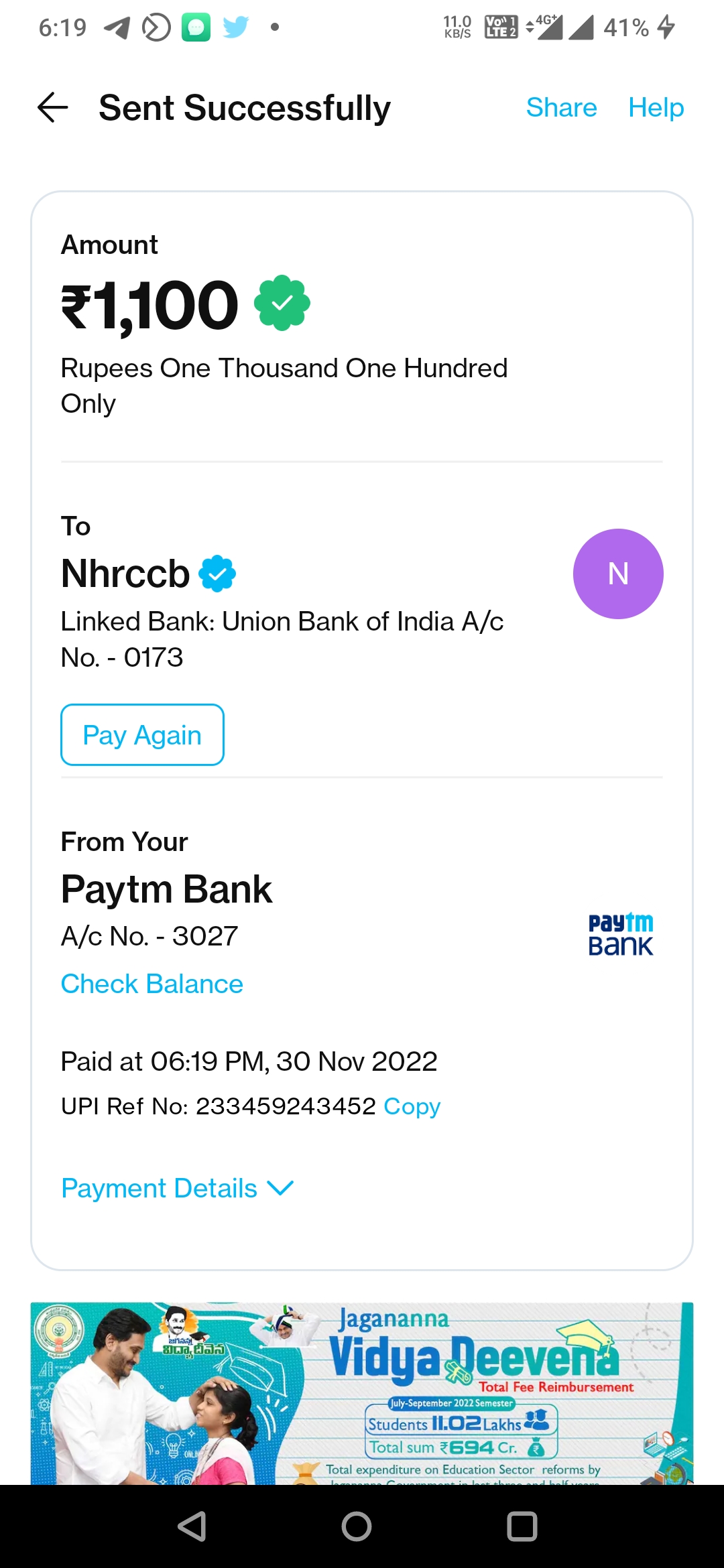Open the Jagananna Vidya Deevena banner
724x1568 pixels.
tap(362, 1392)
